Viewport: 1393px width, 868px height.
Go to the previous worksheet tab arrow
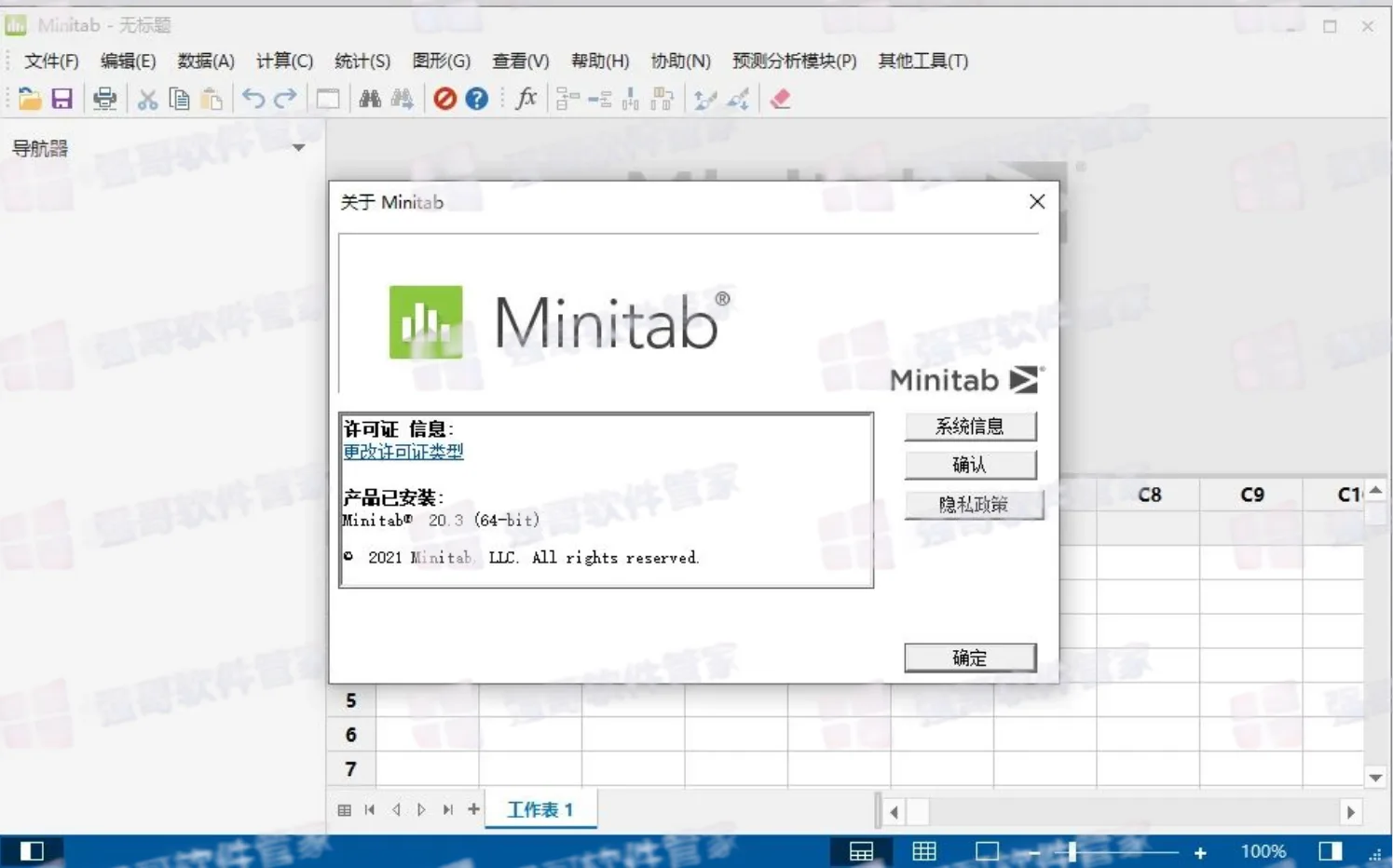[396, 810]
